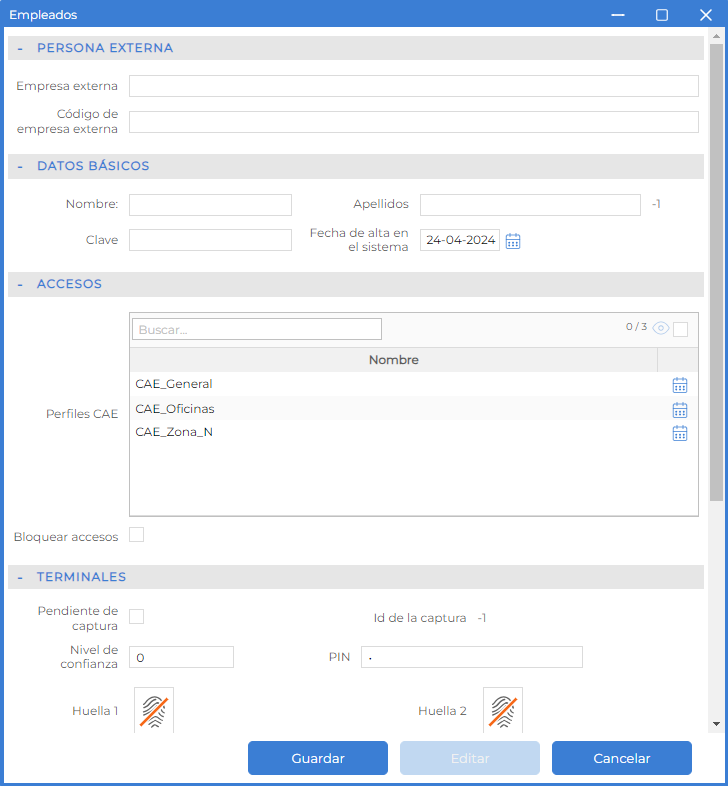Viewport: 728px width, 786px height.
Task: Select the CAE_Oficinas profile row
Action: pyautogui.click(x=414, y=409)
